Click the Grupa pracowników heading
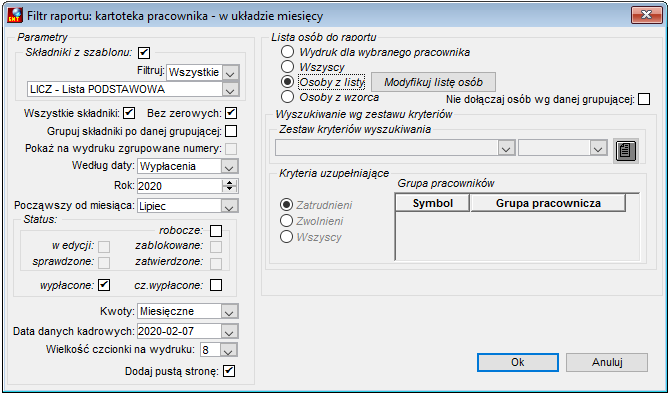The width and height of the screenshot is (669, 394). pyautogui.click(x=446, y=184)
